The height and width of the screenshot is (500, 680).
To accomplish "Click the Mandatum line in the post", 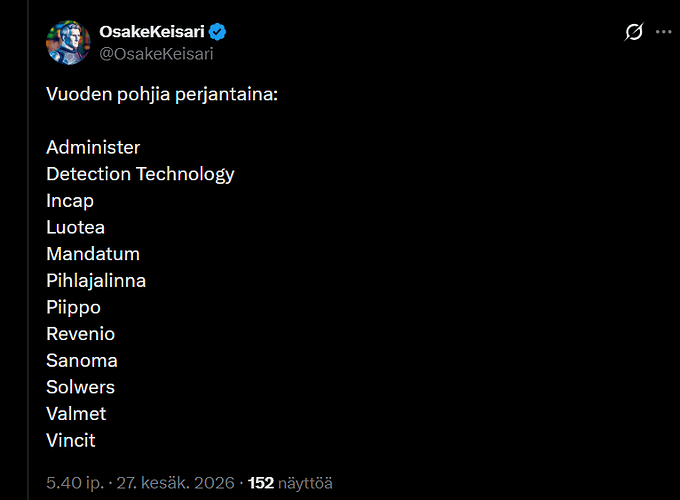I will 93,254.
